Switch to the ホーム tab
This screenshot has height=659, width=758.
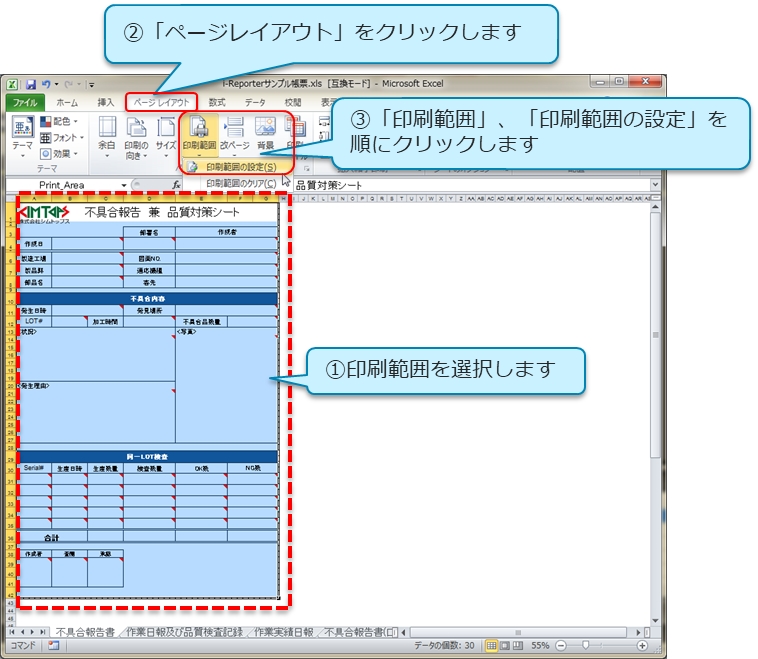coord(67,103)
